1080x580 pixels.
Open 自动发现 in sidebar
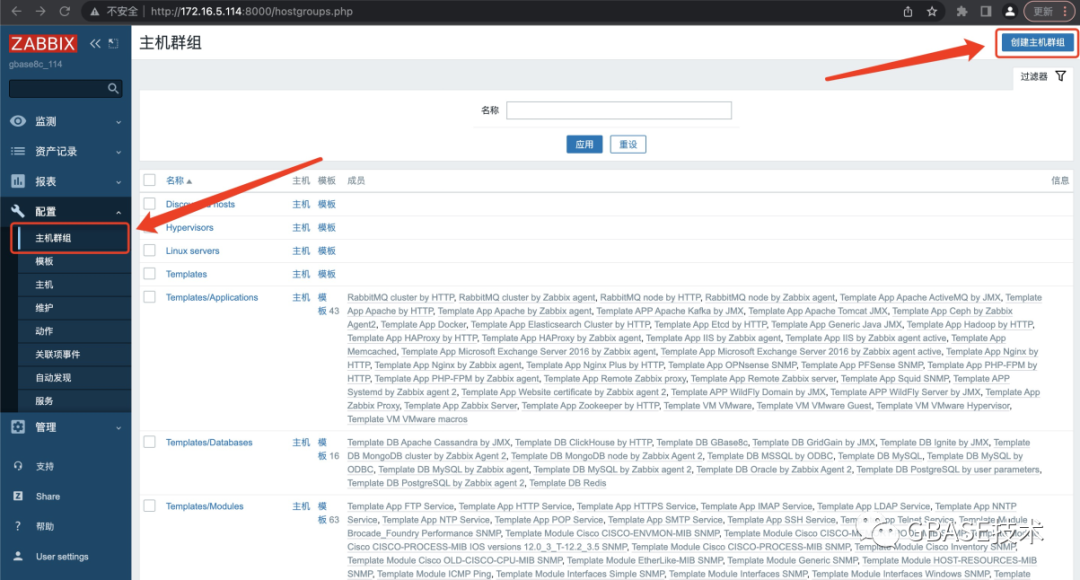pyautogui.click(x=53, y=378)
